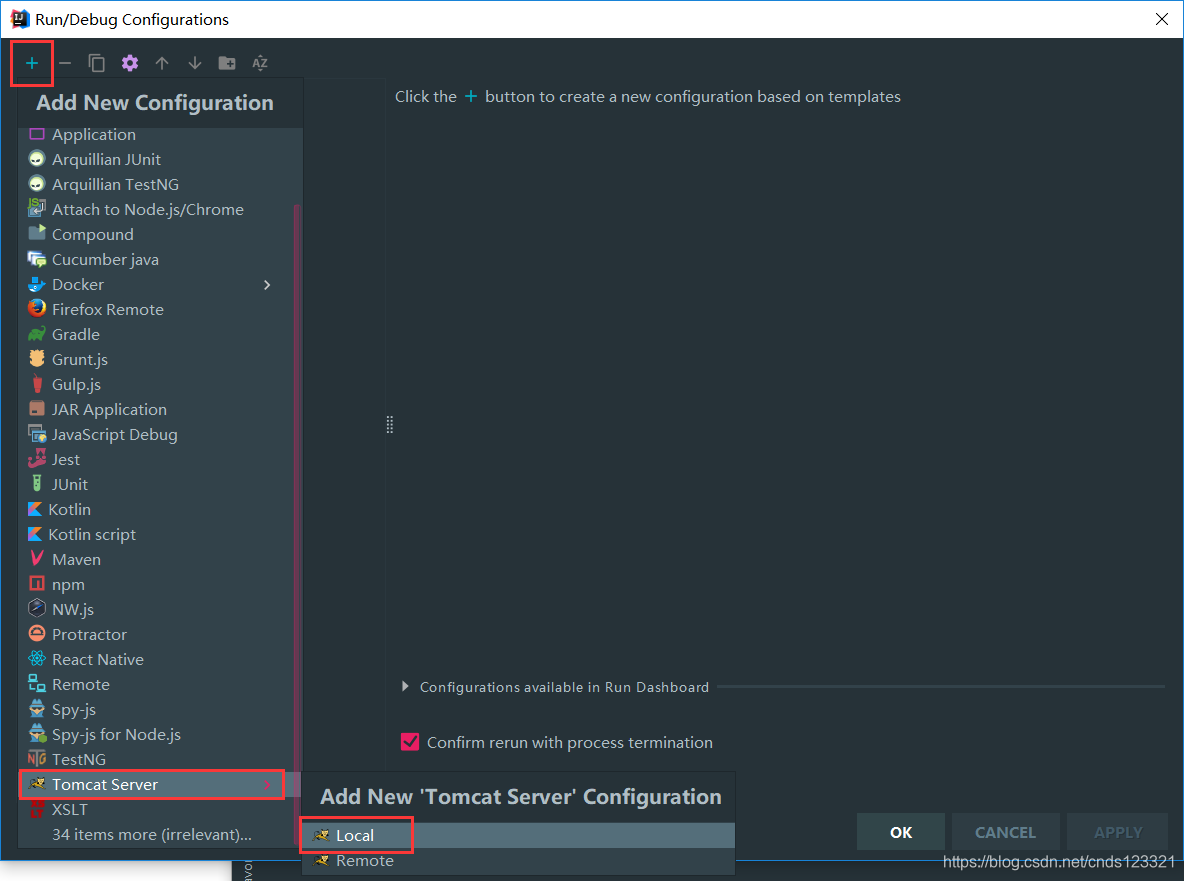Image resolution: width=1184 pixels, height=881 pixels.
Task: Click the Jest icon
Action: tap(36, 458)
